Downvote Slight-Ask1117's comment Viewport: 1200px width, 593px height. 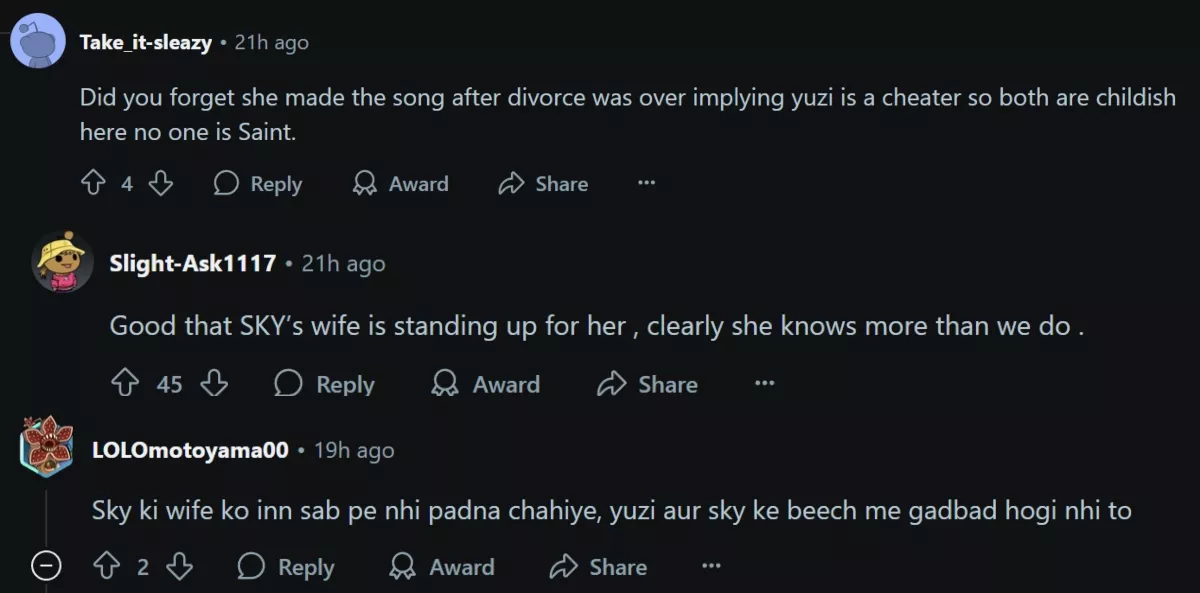[214, 385]
